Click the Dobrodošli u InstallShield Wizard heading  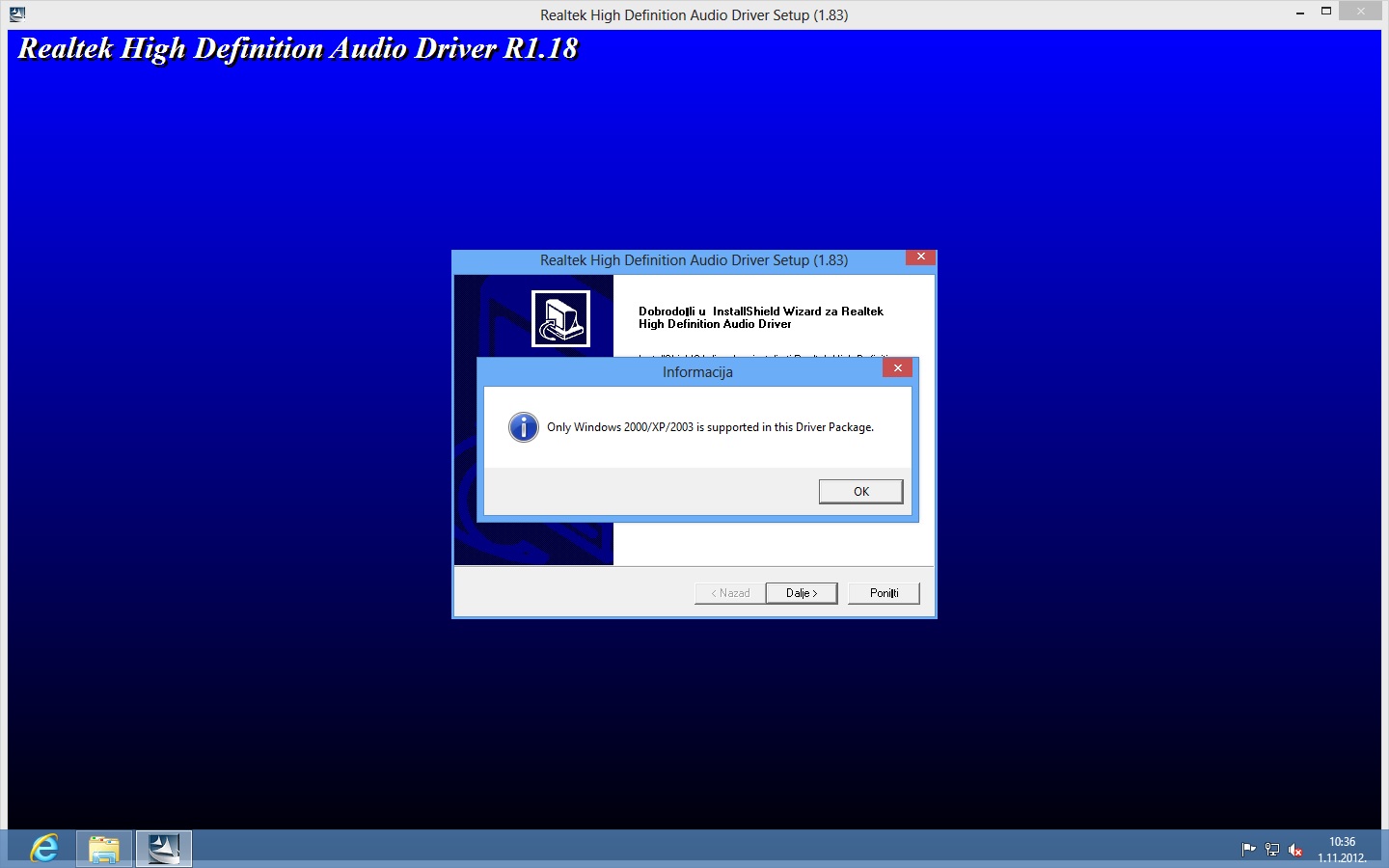click(x=761, y=317)
